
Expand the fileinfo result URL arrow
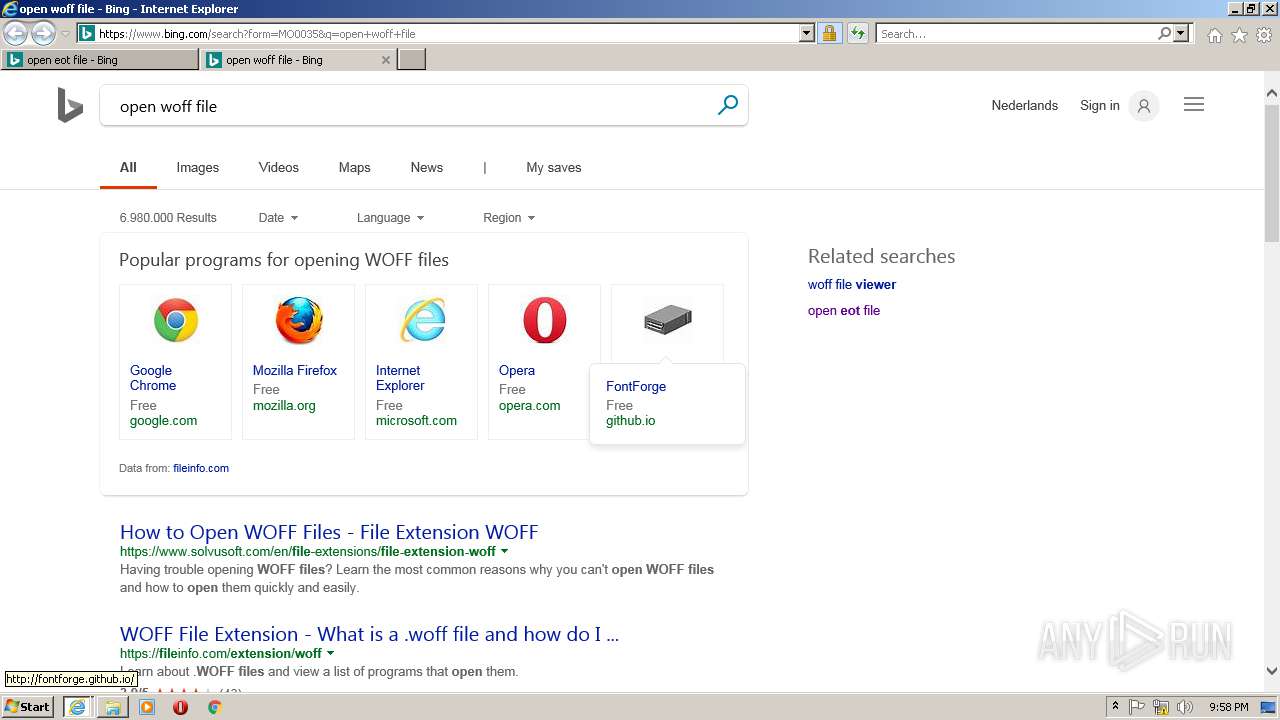pyautogui.click(x=330, y=653)
